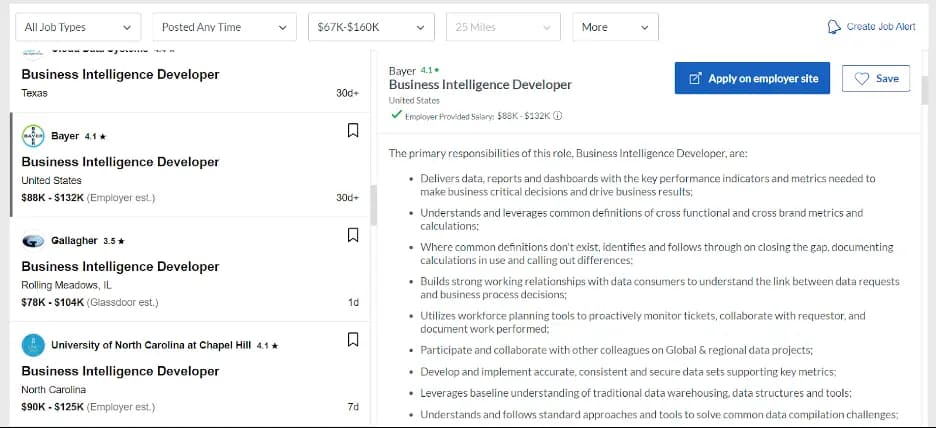
Task: Click the job detail title Business Intelligence Developer
Action: tap(480, 85)
